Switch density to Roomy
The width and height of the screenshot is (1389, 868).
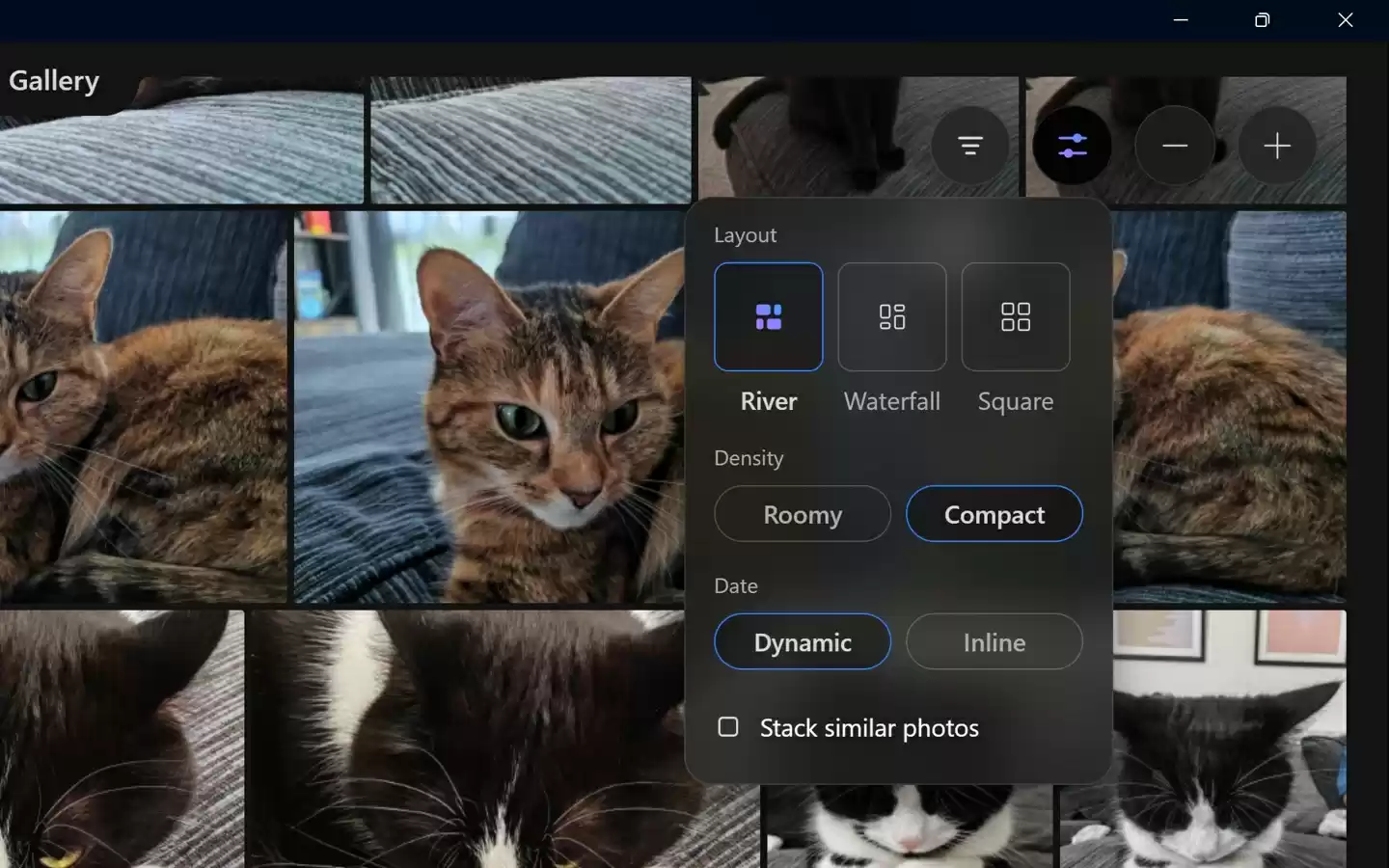(x=802, y=514)
